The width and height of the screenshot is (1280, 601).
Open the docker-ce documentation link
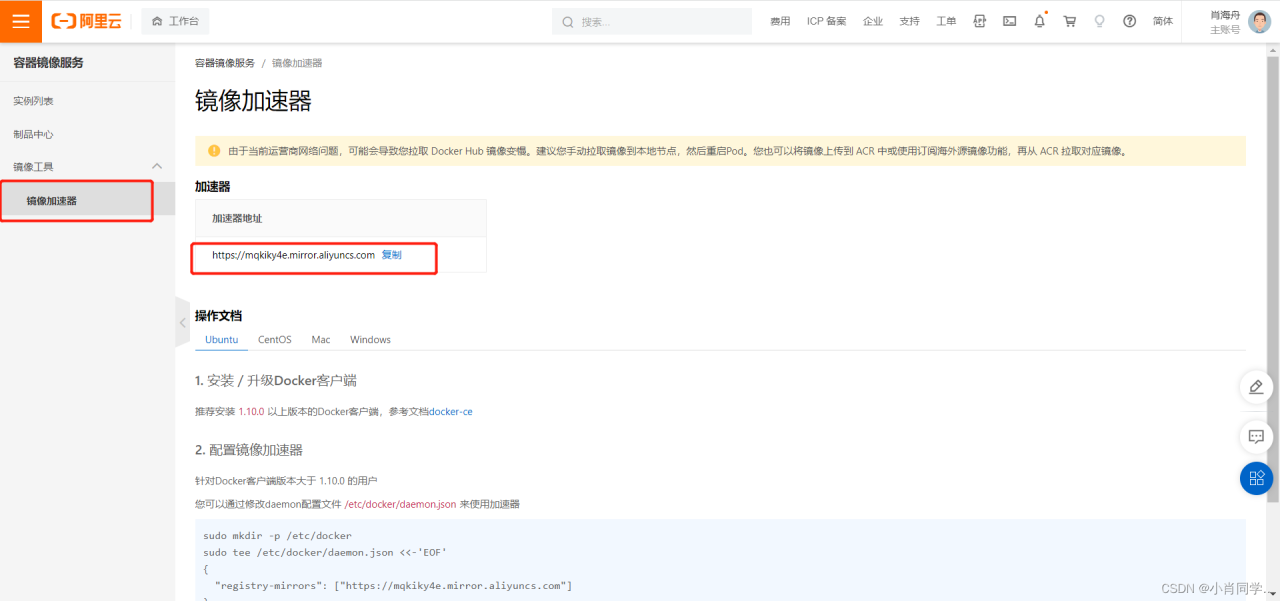(449, 411)
